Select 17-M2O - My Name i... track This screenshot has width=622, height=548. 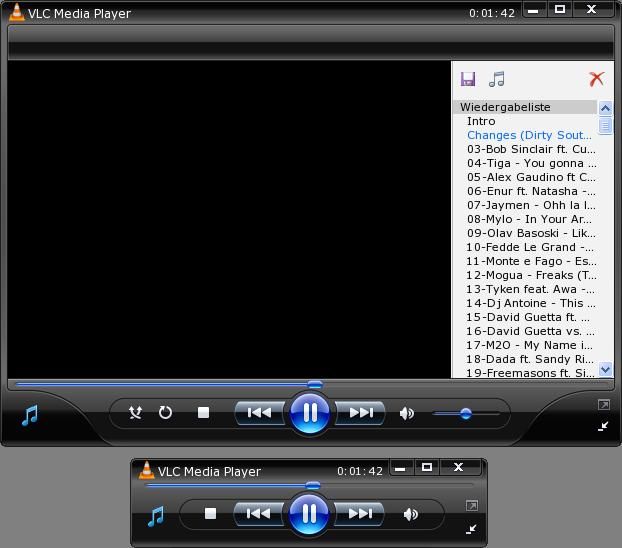(530, 345)
